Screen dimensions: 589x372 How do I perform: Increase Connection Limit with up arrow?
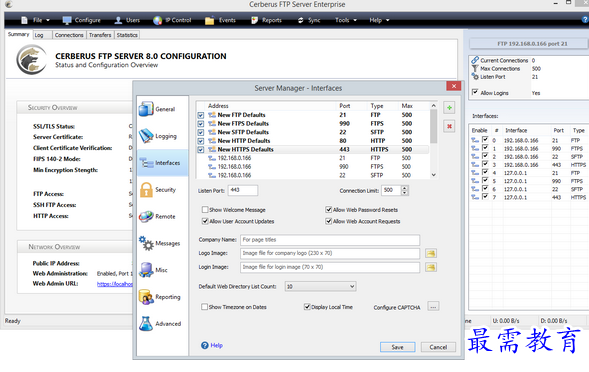pyautogui.click(x=405, y=188)
